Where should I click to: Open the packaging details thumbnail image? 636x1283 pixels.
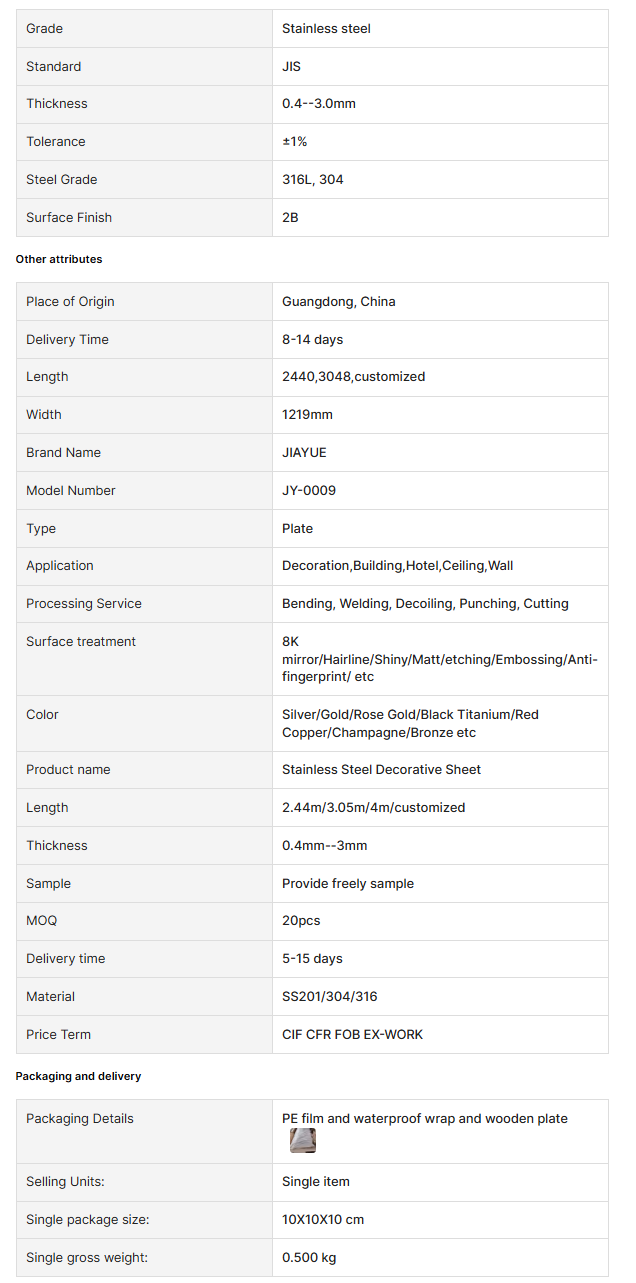(x=302, y=1141)
